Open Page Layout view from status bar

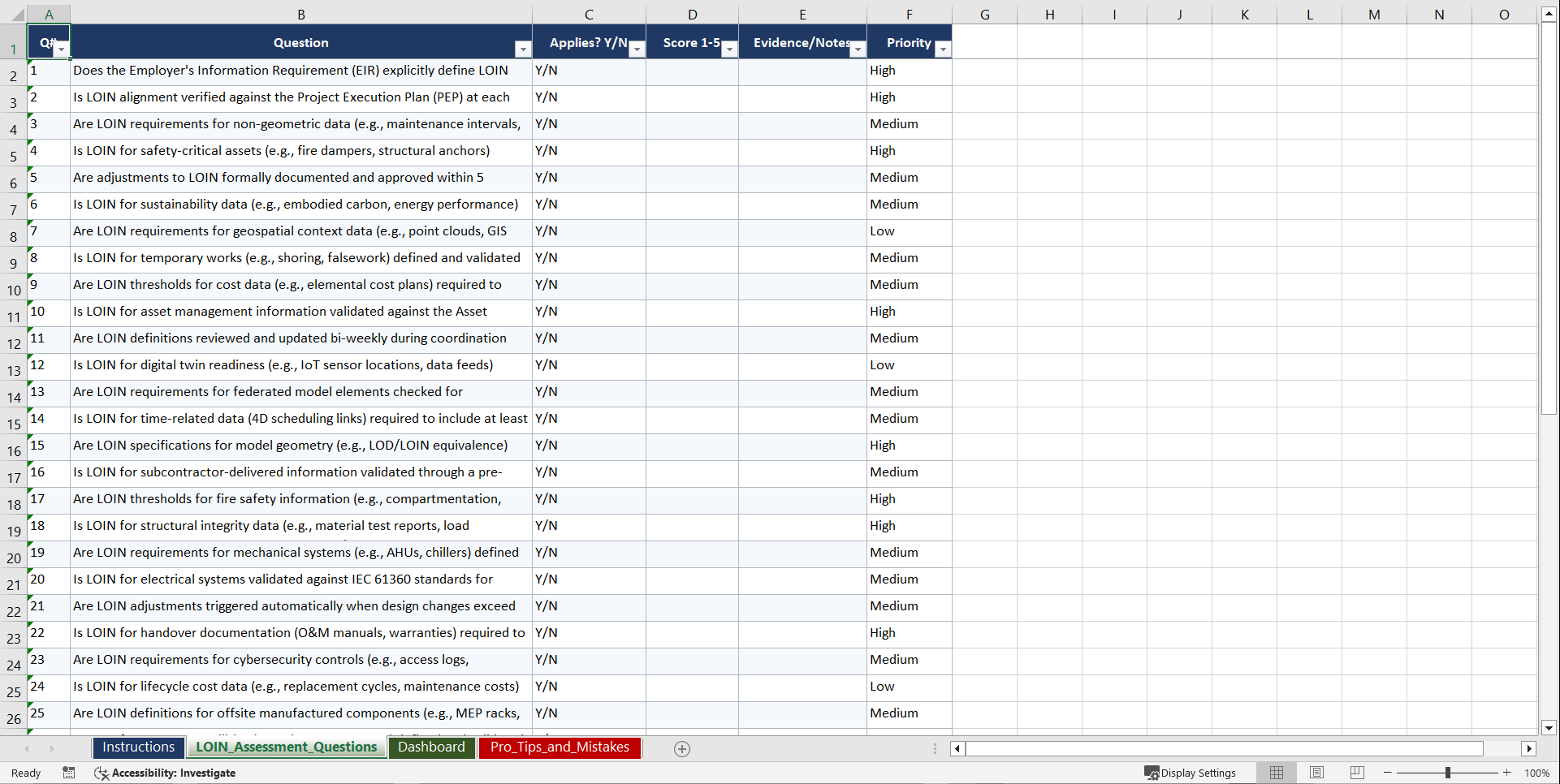(x=1316, y=773)
